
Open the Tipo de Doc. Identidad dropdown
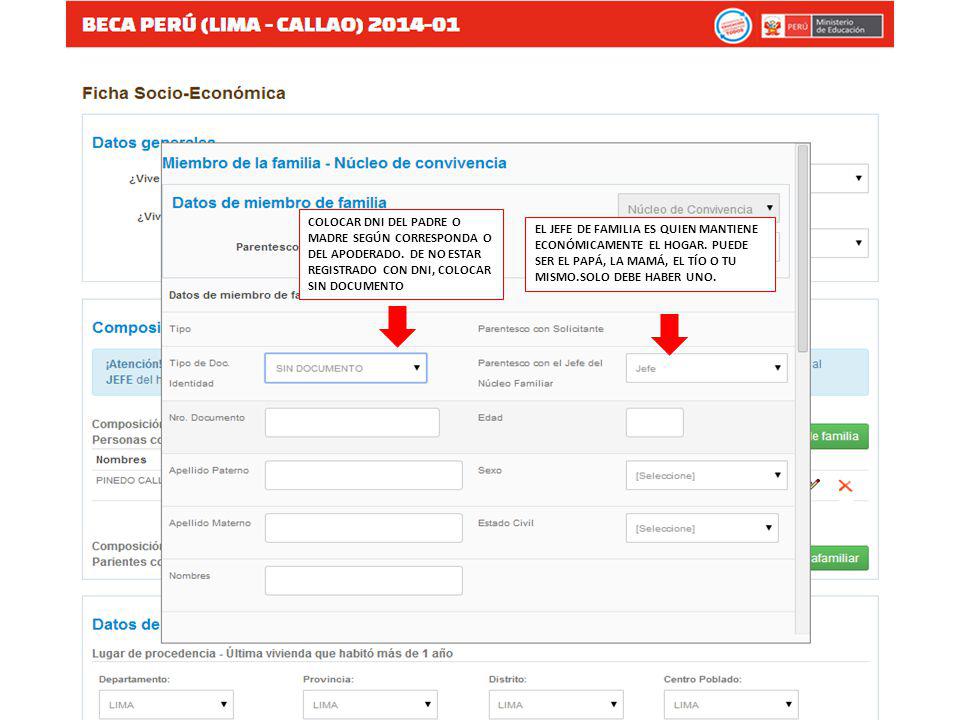pyautogui.click(x=346, y=368)
